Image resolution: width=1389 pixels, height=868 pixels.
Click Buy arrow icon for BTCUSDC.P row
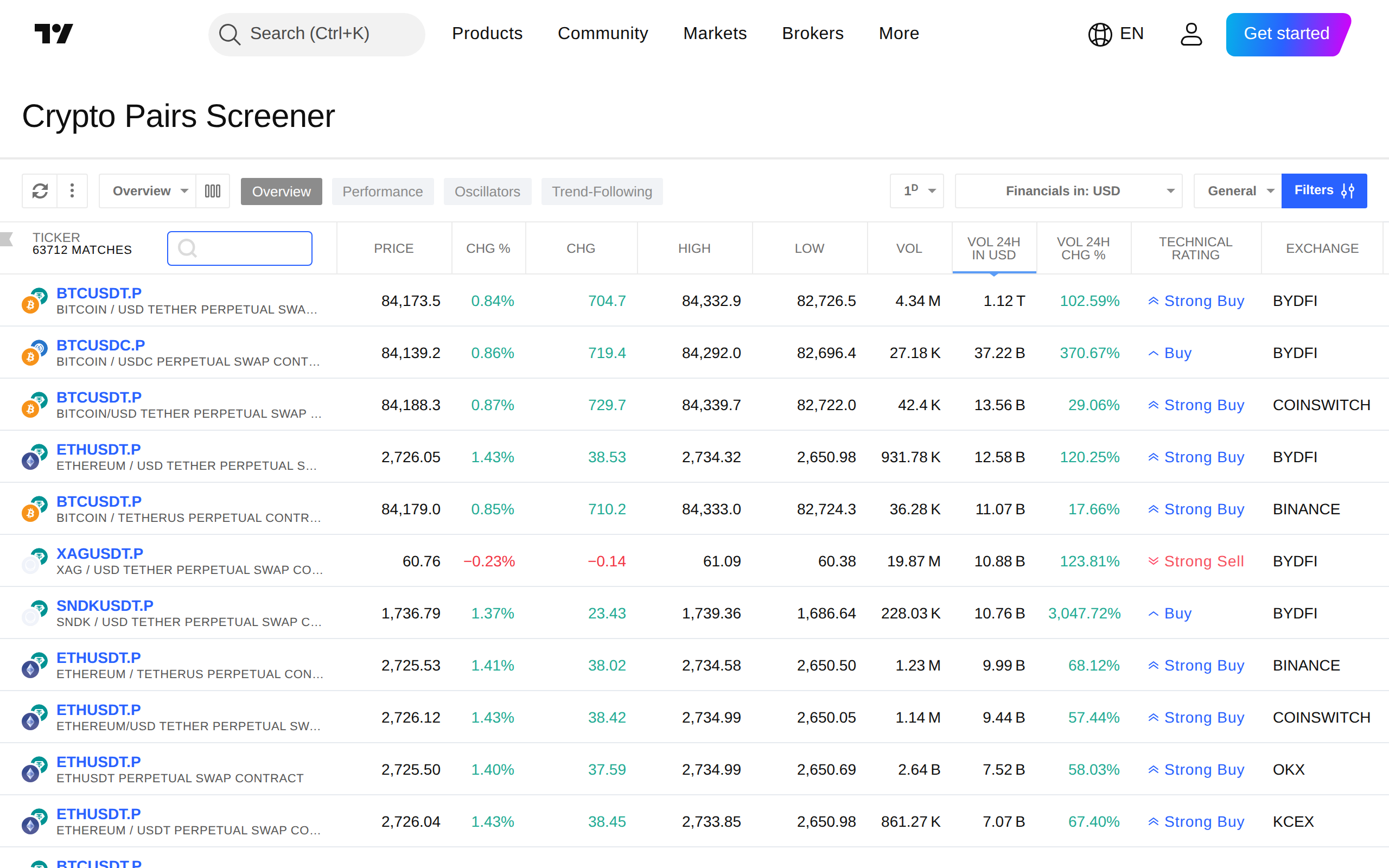click(1153, 353)
